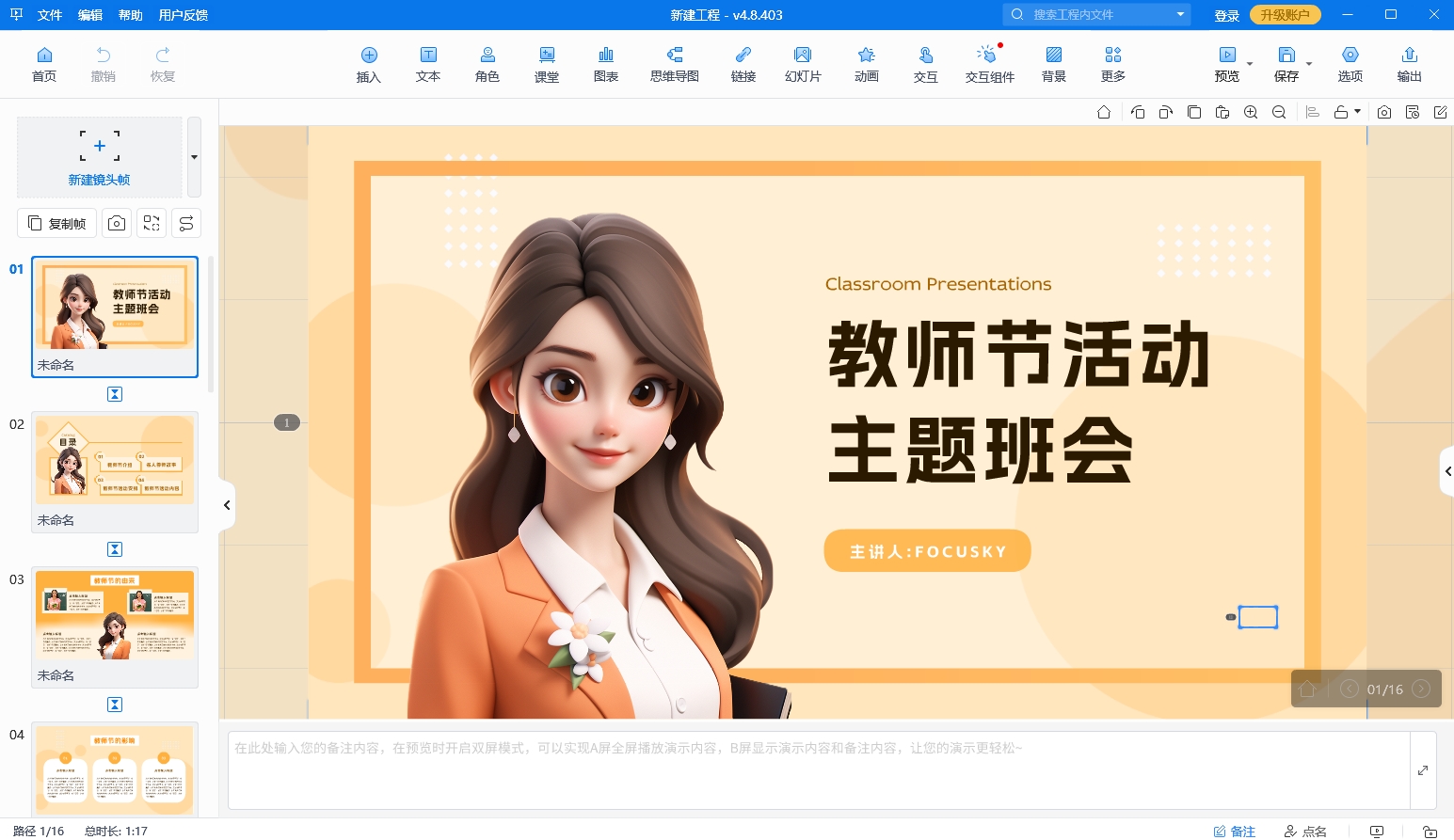Click the 升级账户 upgrade button
Viewport: 1454px width, 840px height.
[1285, 15]
